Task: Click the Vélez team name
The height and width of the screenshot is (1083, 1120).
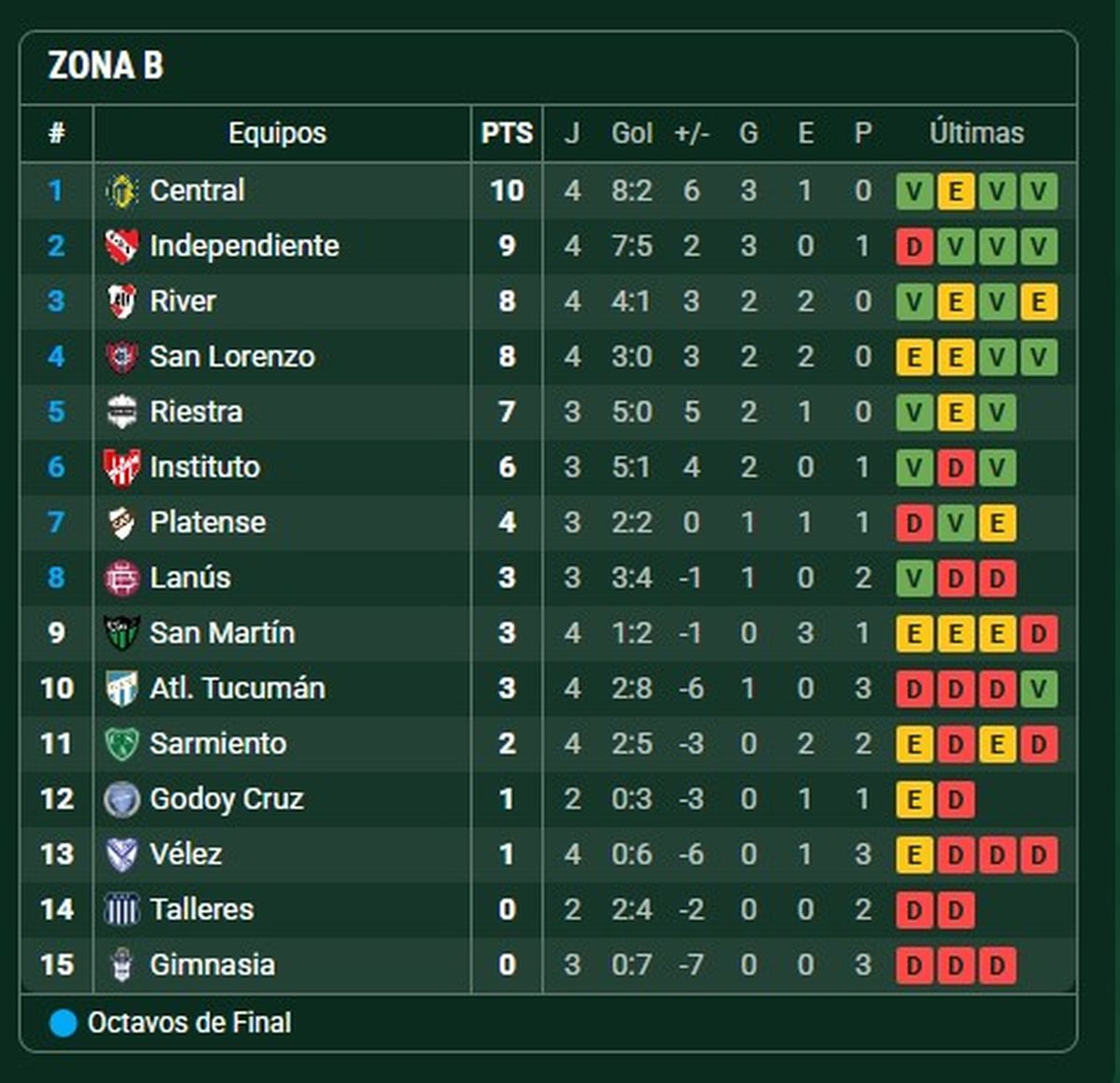Action: click(x=186, y=854)
